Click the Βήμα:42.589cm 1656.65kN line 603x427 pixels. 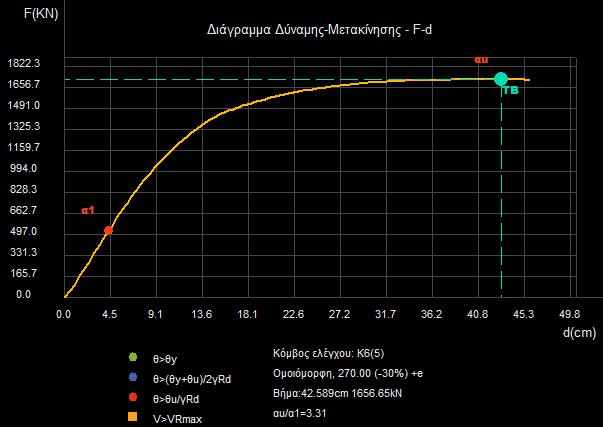[338, 393]
